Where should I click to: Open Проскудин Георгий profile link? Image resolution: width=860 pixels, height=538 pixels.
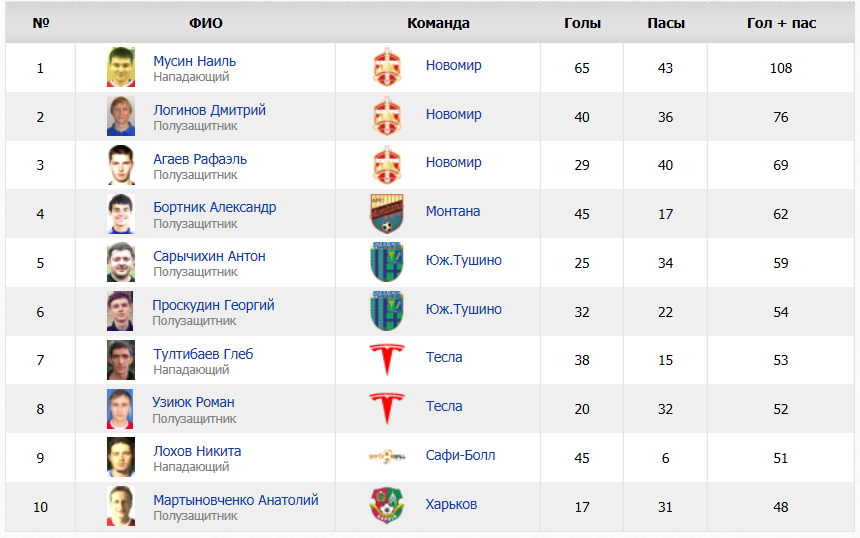coord(213,305)
